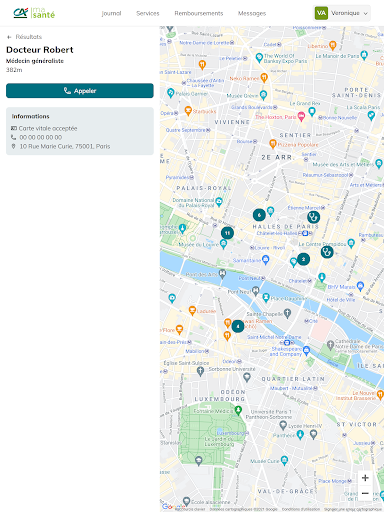This screenshot has width=384, height=512.
Task: Select stethoscope marker near Centre Pompidou
Action: click(327, 252)
